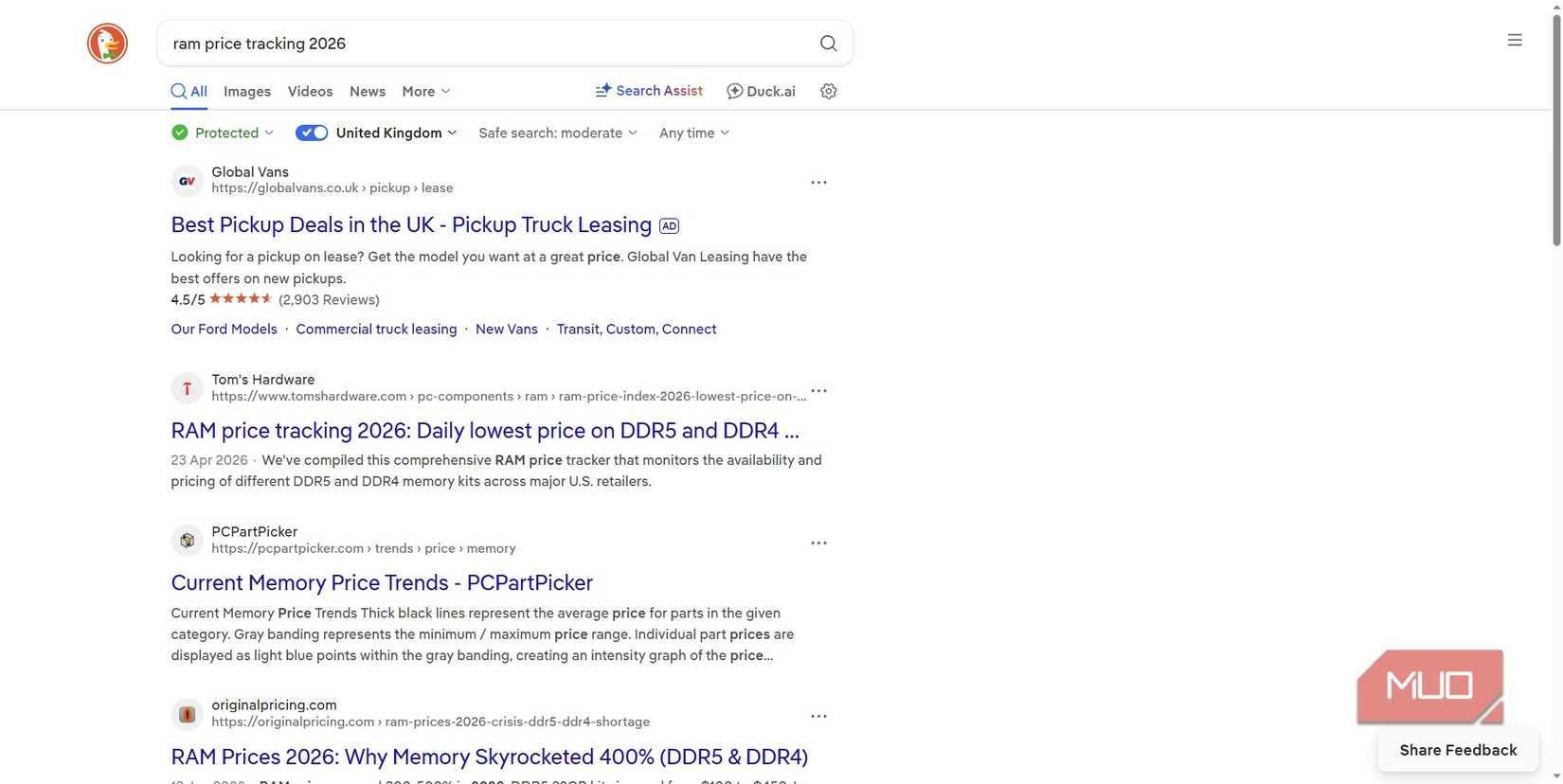
Task: Open Current Memory Price Trends PCPartPicker link
Action: pos(382,582)
